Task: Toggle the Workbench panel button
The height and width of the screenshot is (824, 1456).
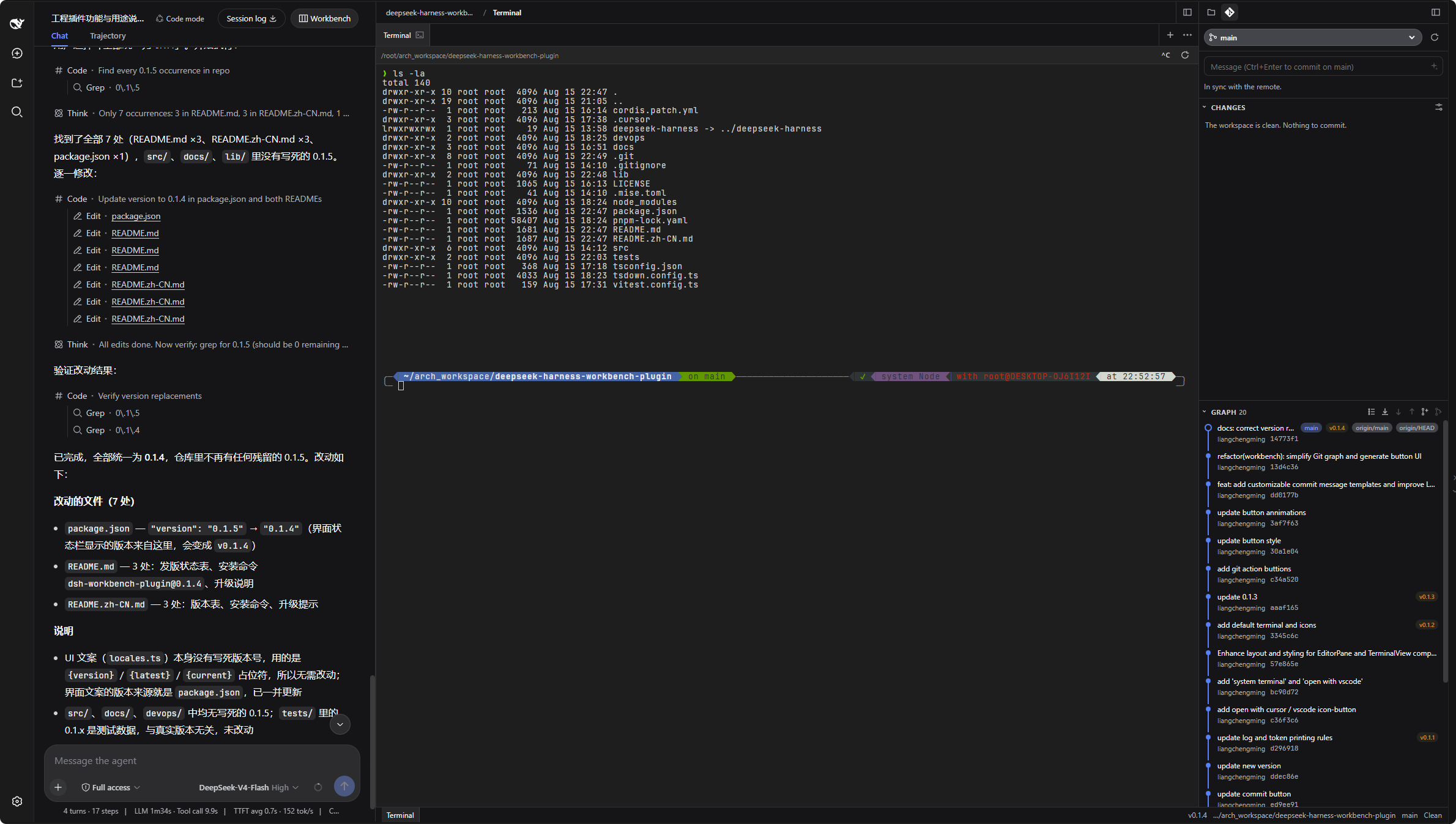Action: [x=324, y=18]
